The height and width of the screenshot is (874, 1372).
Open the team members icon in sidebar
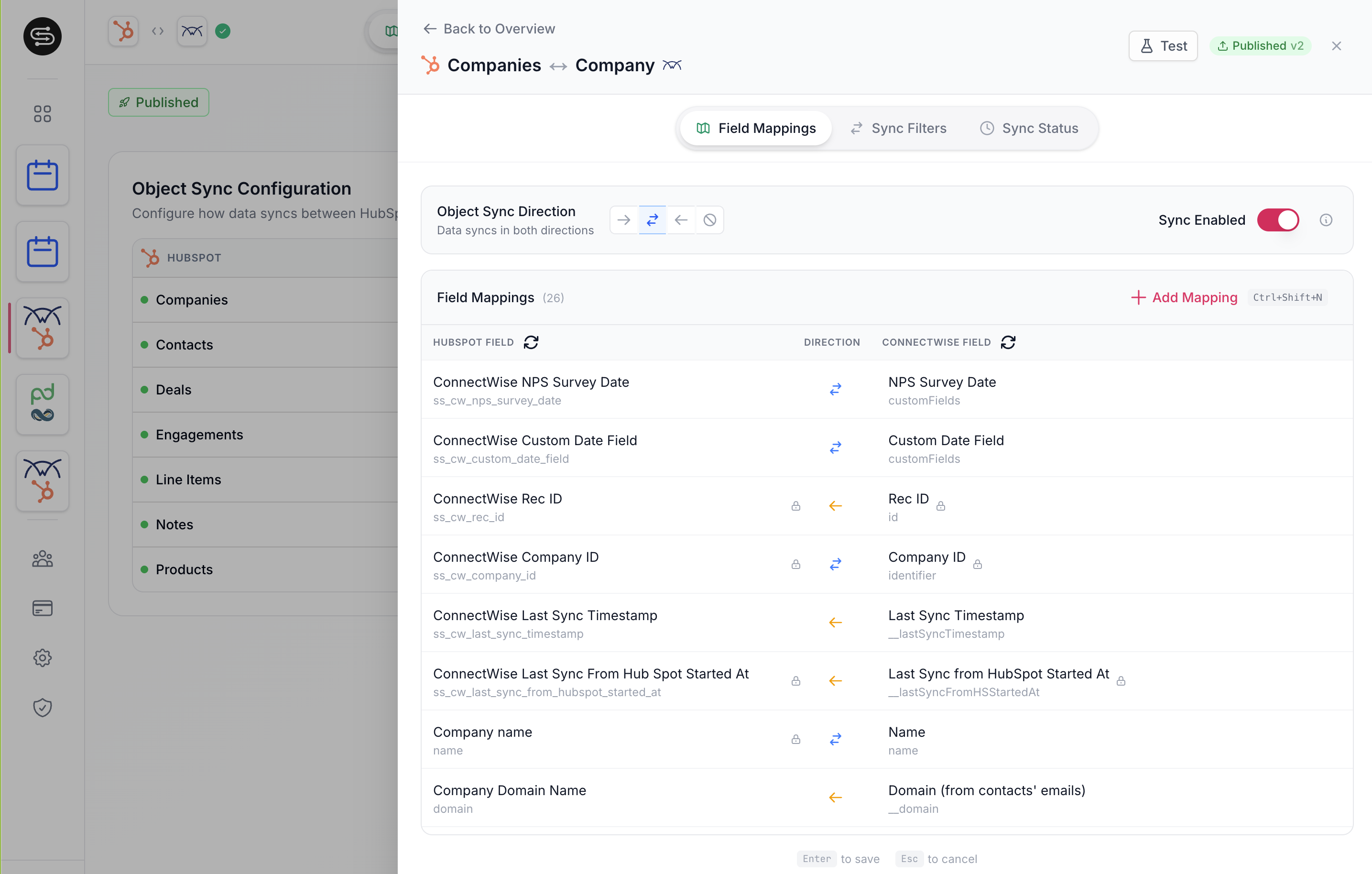(x=43, y=559)
